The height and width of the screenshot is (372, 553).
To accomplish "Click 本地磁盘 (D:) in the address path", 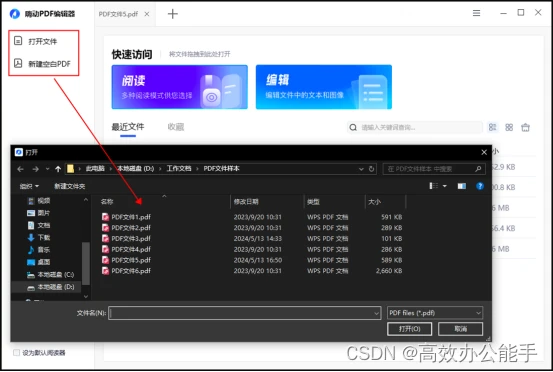I will pyautogui.click(x=136, y=169).
